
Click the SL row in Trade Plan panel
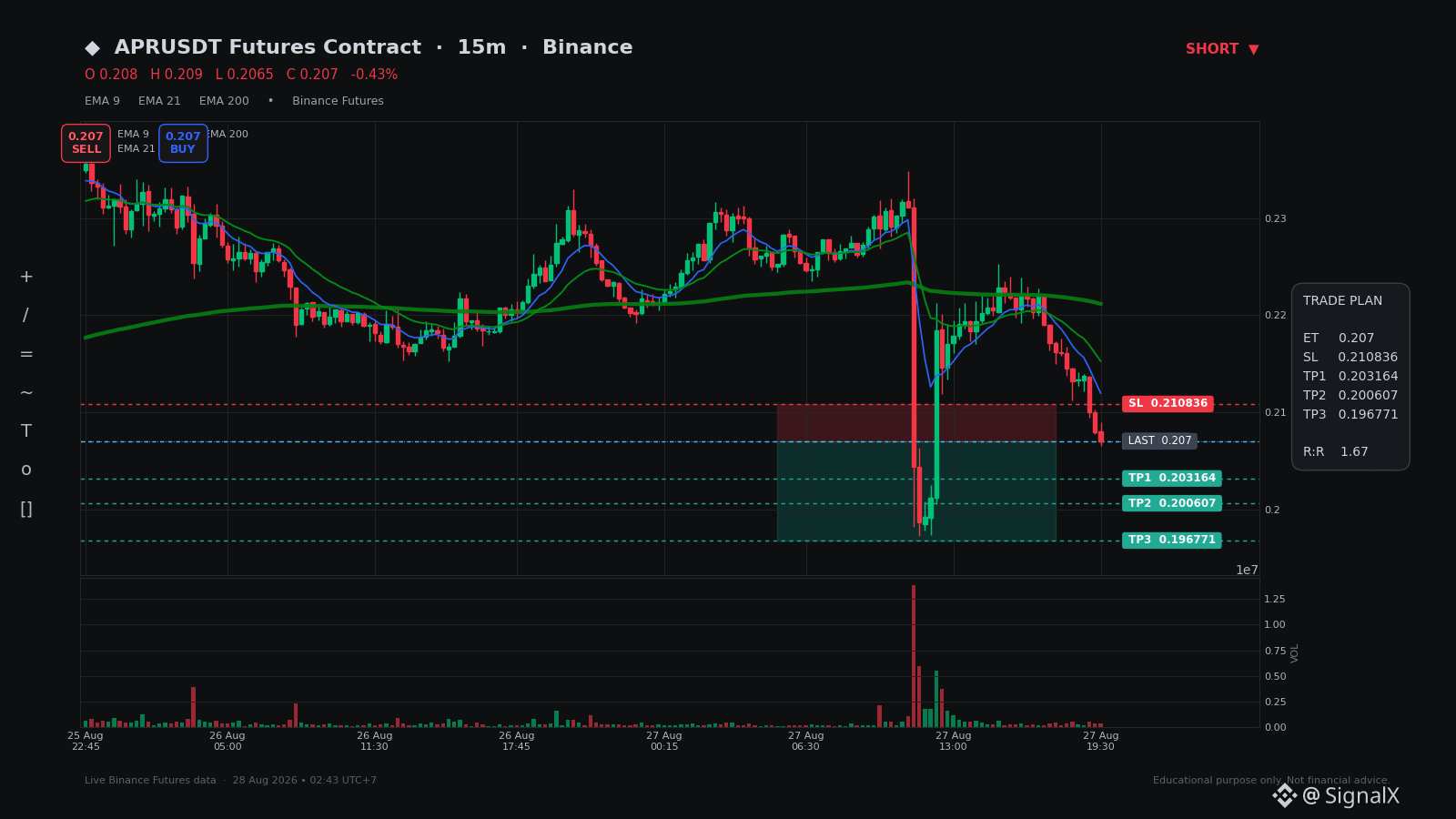1350,357
